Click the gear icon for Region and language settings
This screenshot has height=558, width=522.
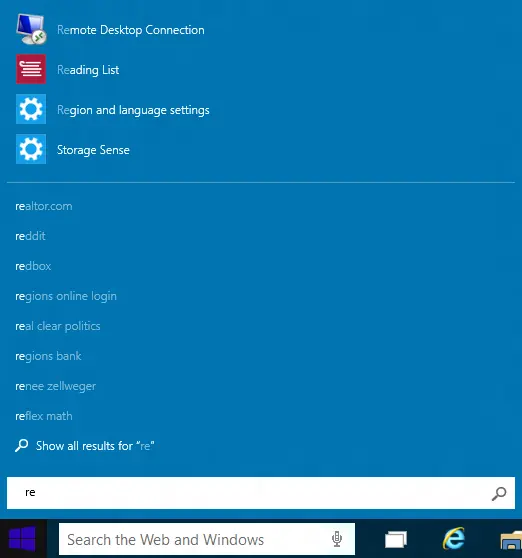click(x=31, y=109)
